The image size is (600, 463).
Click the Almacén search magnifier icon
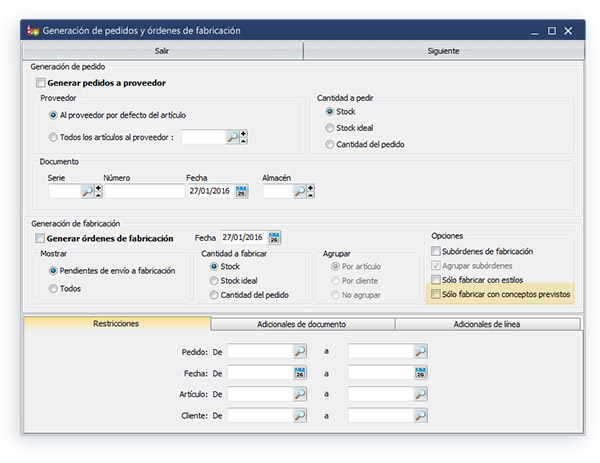click(x=299, y=191)
